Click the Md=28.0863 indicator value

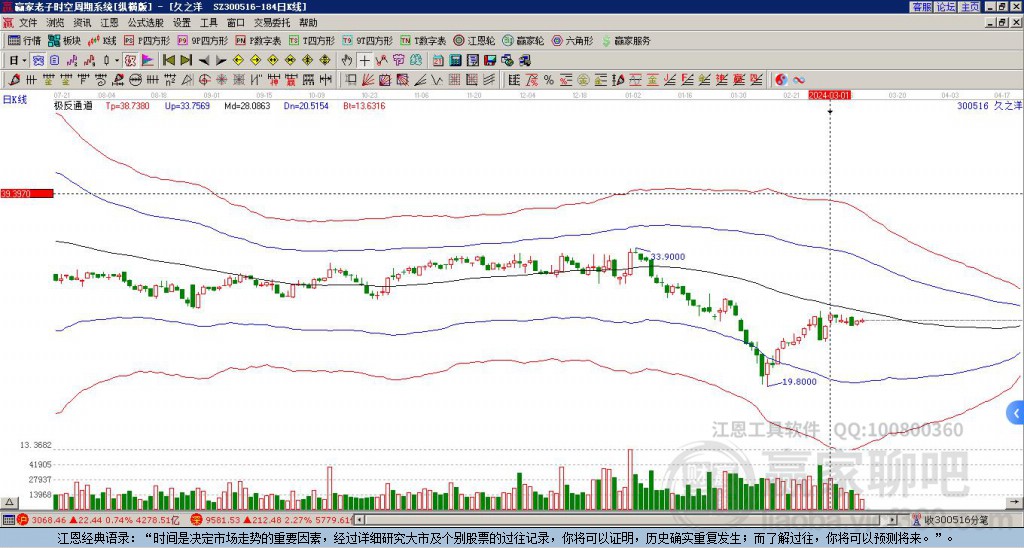[247, 105]
